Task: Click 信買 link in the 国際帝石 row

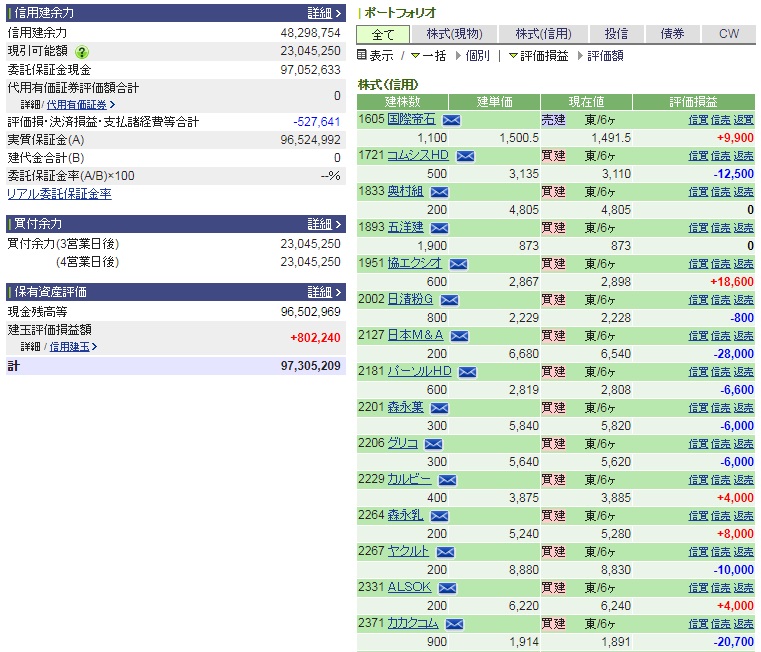Action: [698, 119]
